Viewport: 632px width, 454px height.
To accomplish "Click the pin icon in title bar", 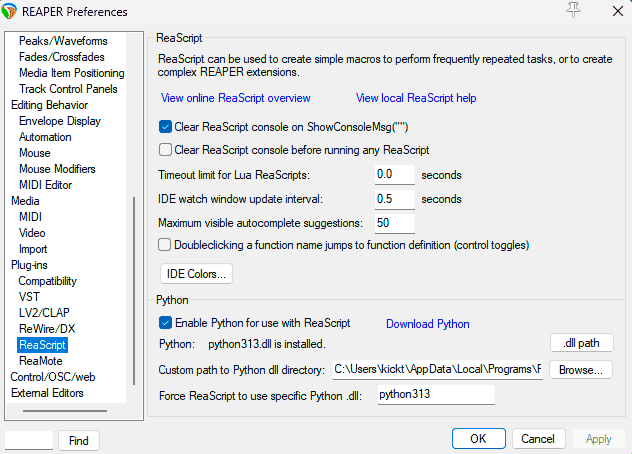I will (x=573, y=11).
